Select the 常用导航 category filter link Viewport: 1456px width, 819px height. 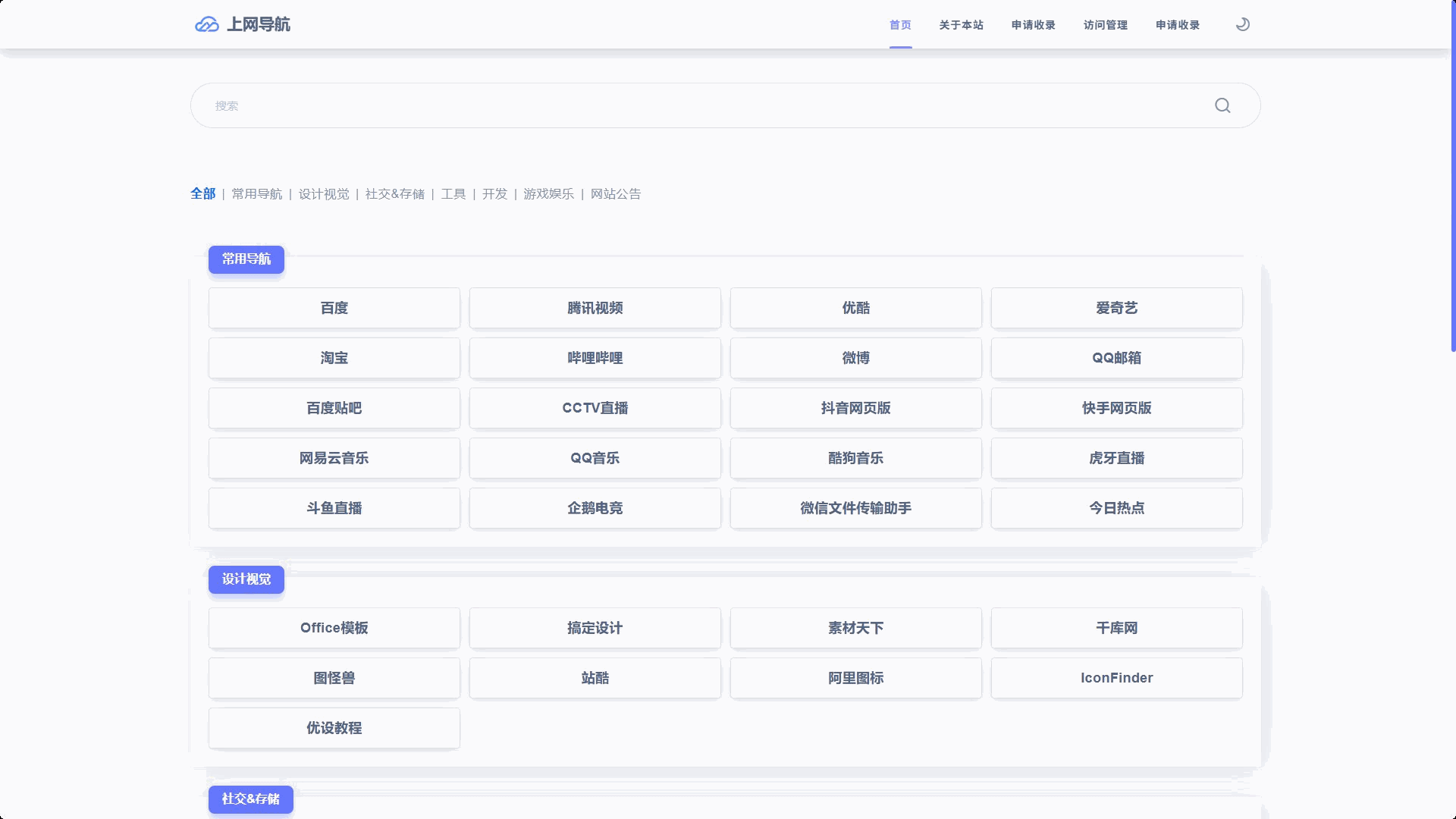257,194
